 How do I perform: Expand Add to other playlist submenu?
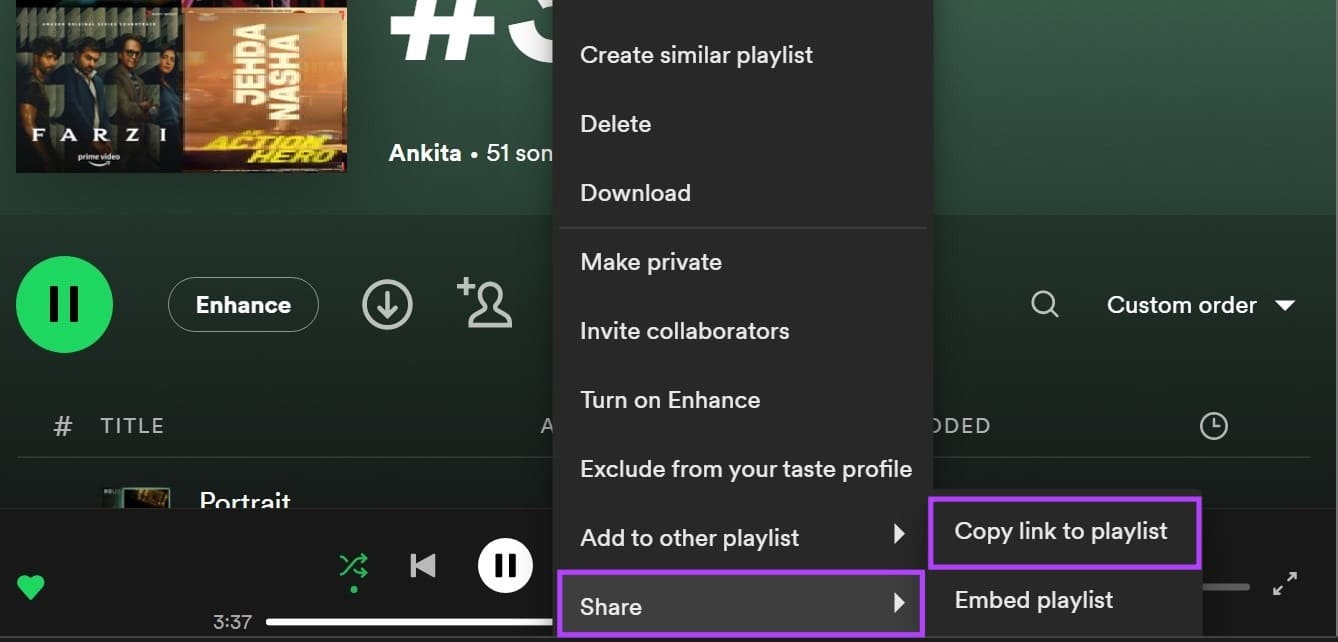[x=742, y=537]
